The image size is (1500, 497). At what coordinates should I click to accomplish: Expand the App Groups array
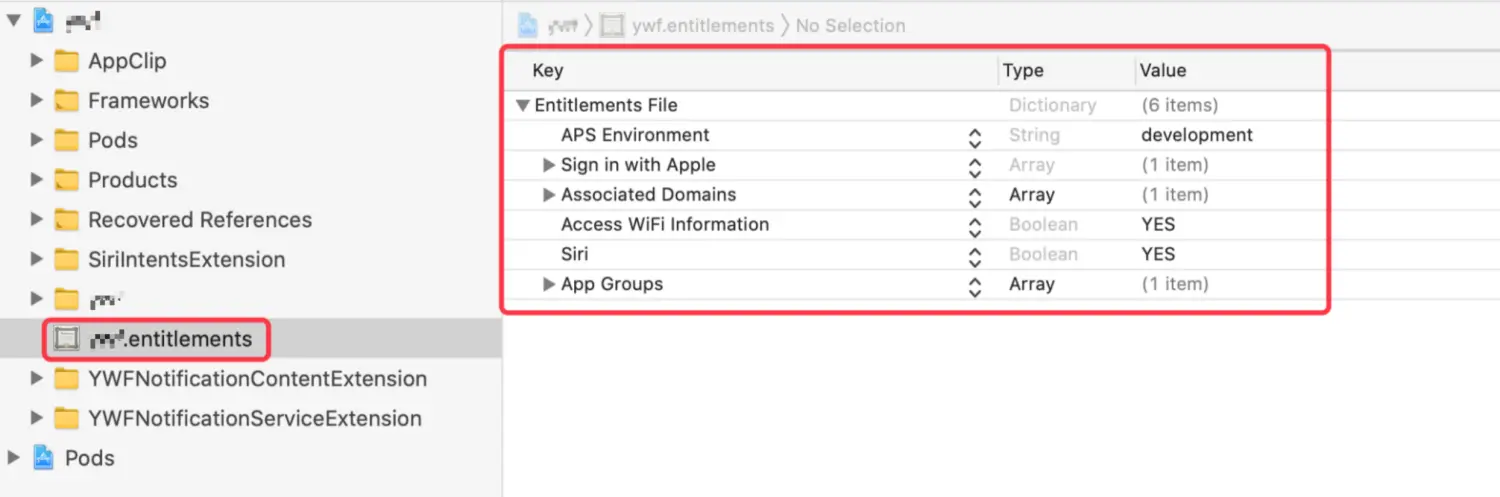point(548,284)
